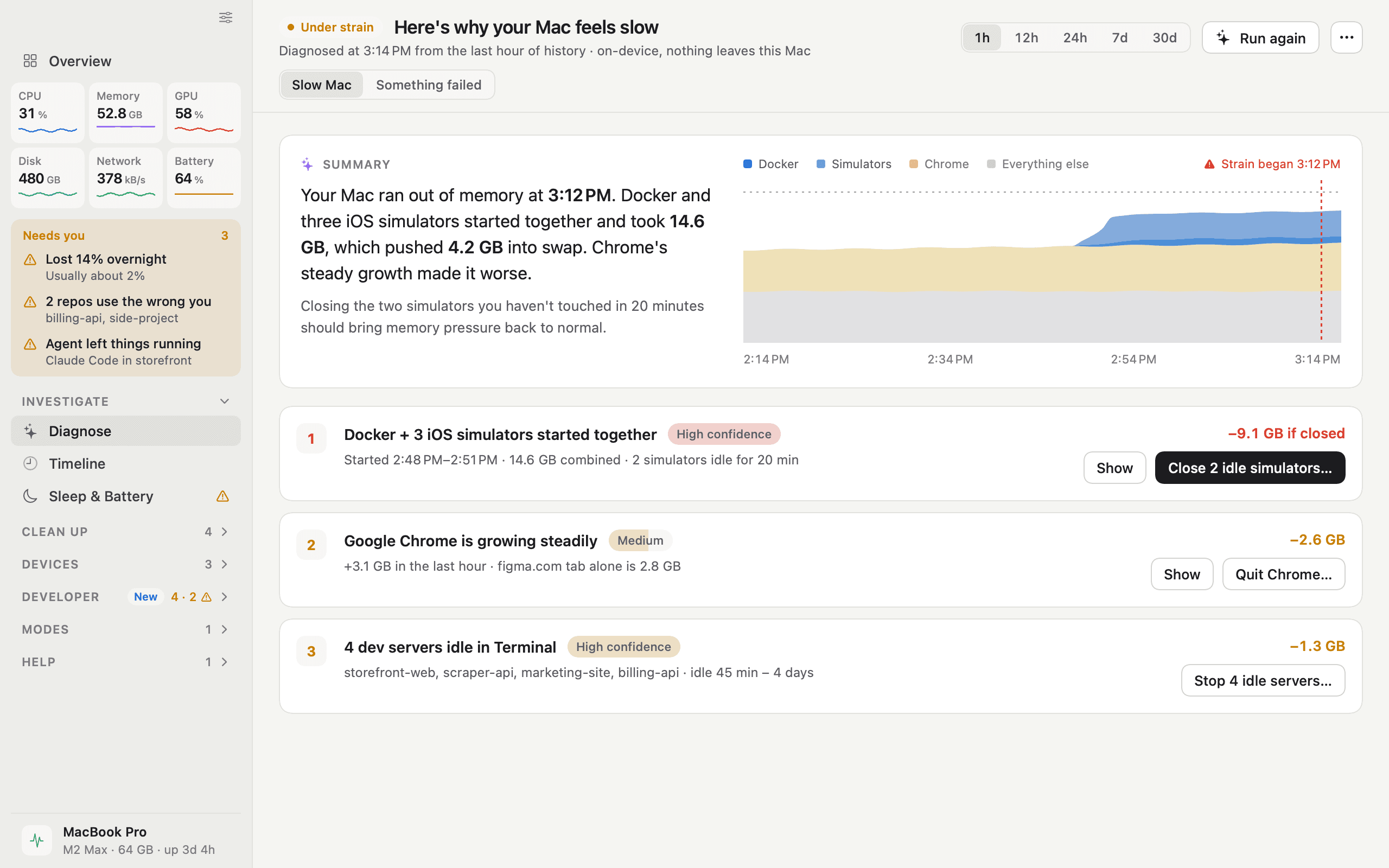
Task: Click the Timeline clock icon
Action: tap(30, 463)
